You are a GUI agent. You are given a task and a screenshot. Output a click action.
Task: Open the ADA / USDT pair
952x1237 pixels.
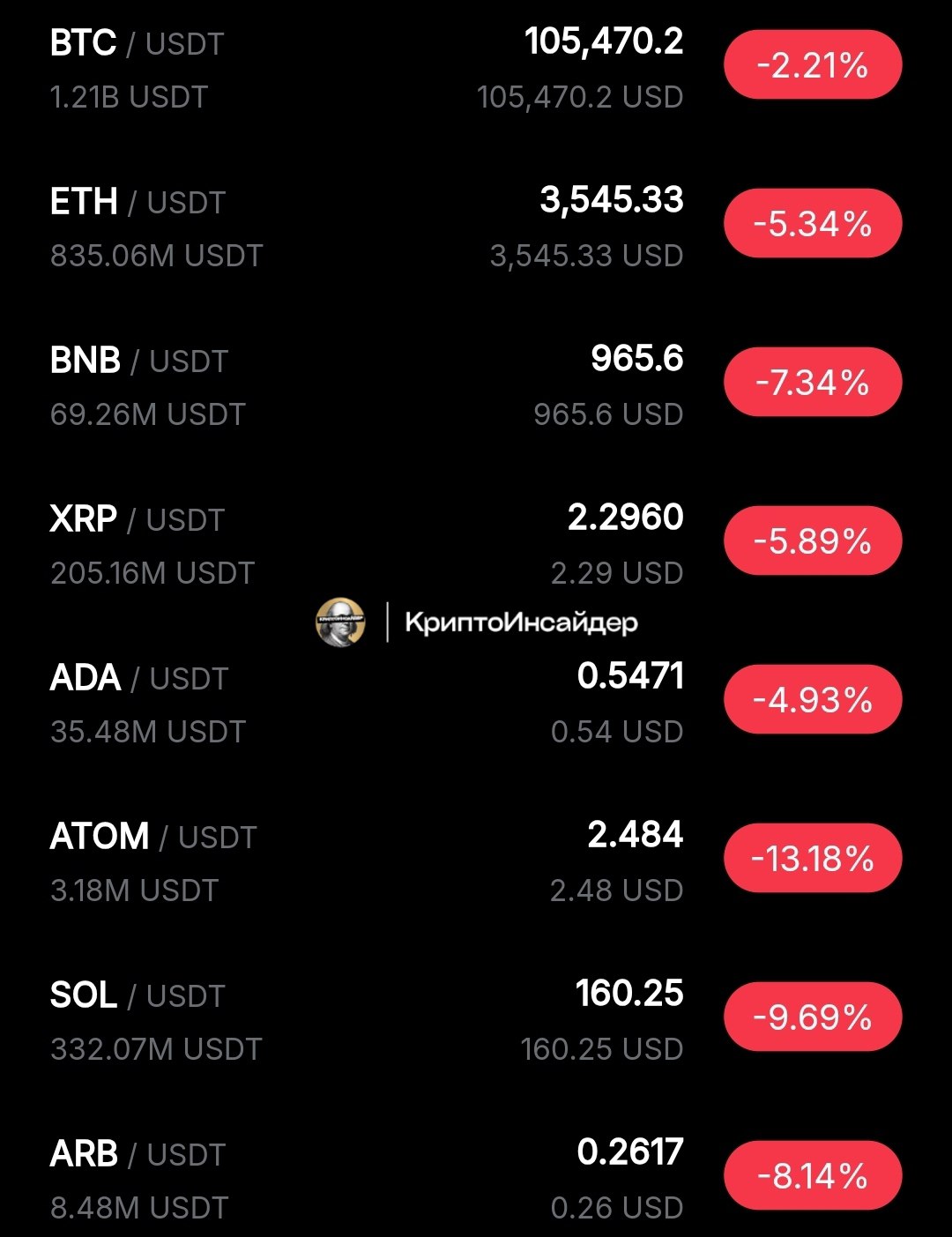139,678
